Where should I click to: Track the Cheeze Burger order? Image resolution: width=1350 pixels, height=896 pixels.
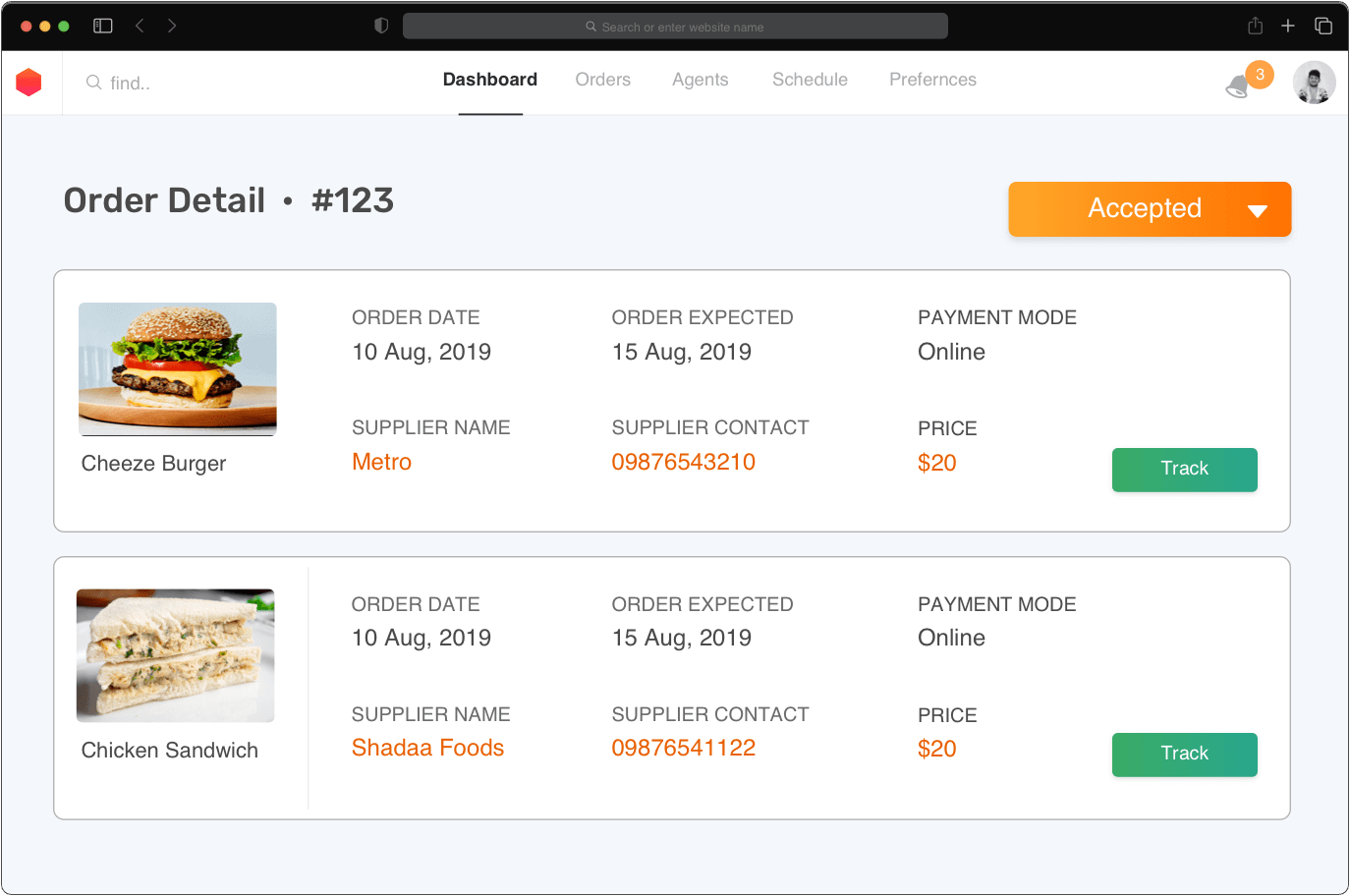coord(1184,470)
